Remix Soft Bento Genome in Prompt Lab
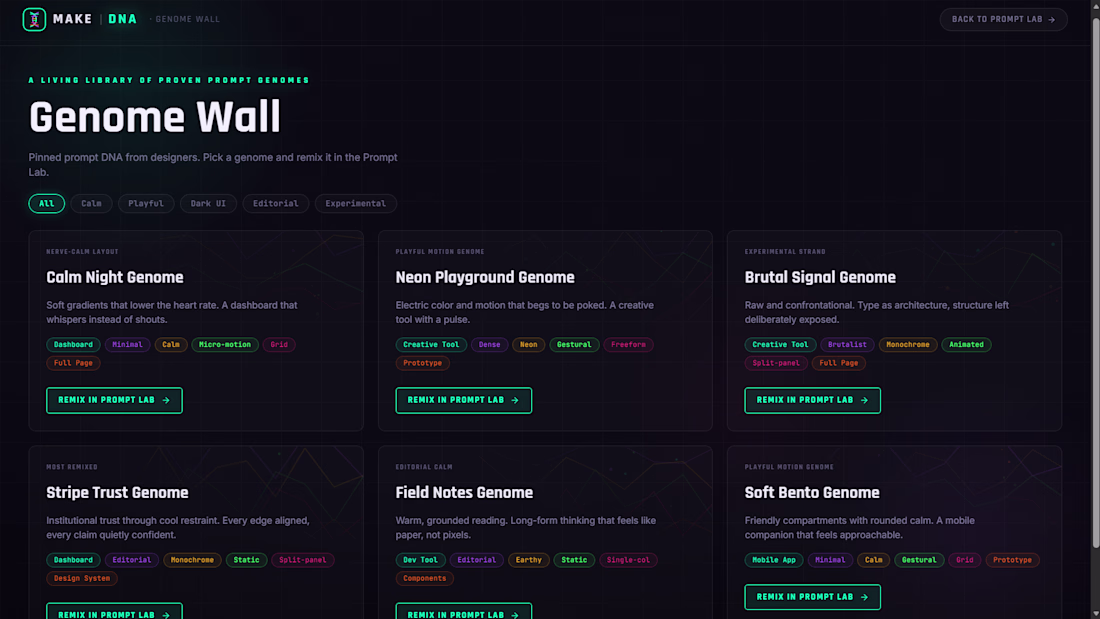The image size is (1100, 619). click(x=812, y=597)
